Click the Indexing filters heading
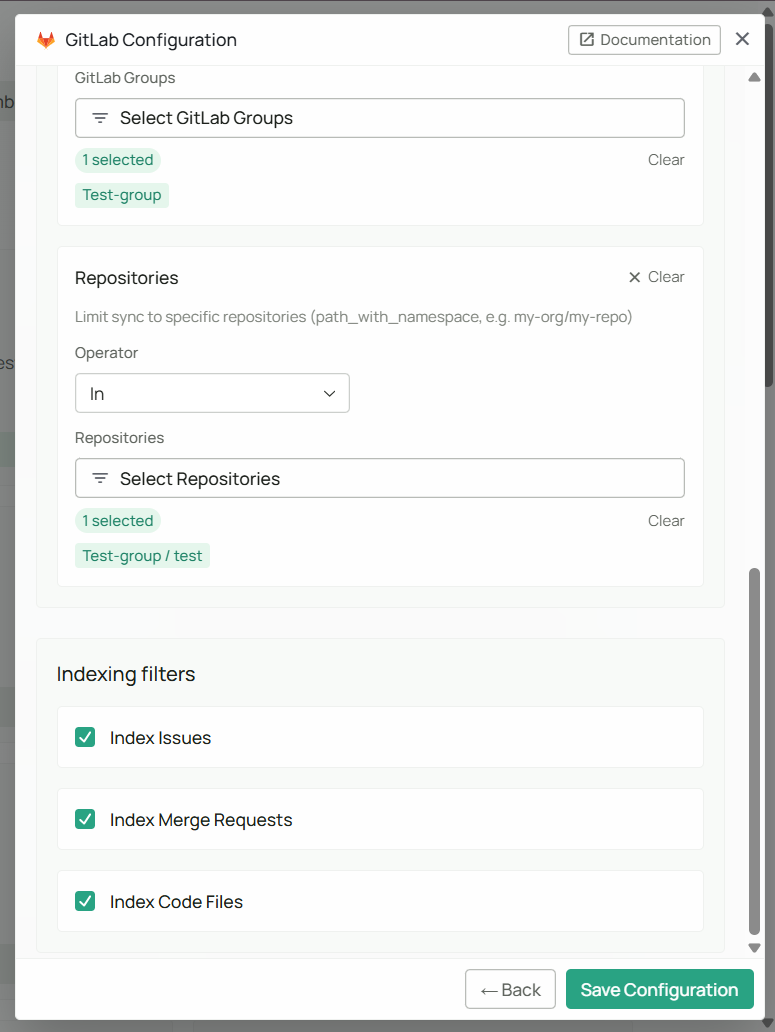This screenshot has width=775, height=1032. click(126, 674)
